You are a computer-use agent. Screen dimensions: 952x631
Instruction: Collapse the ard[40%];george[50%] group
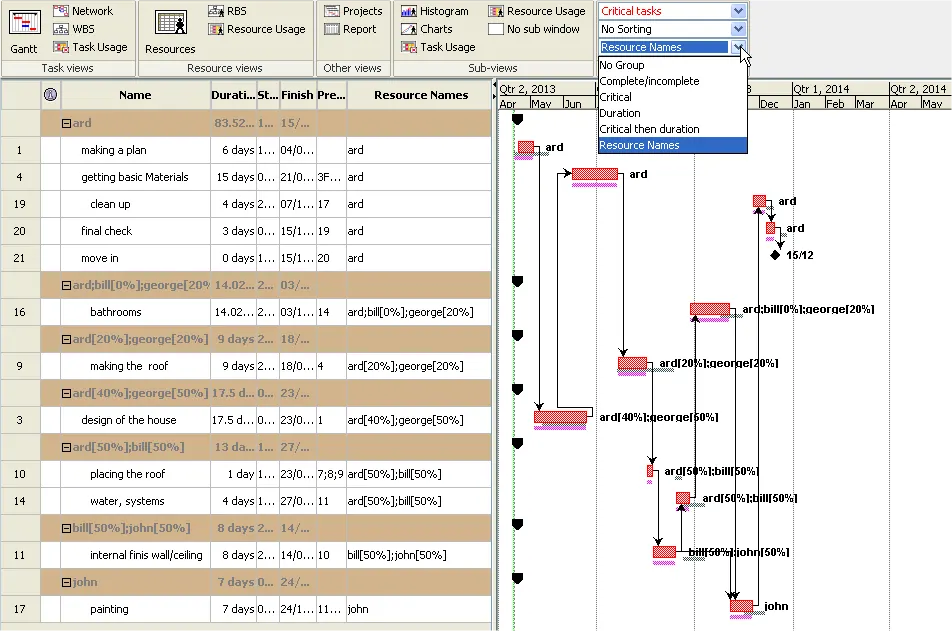pos(66,394)
